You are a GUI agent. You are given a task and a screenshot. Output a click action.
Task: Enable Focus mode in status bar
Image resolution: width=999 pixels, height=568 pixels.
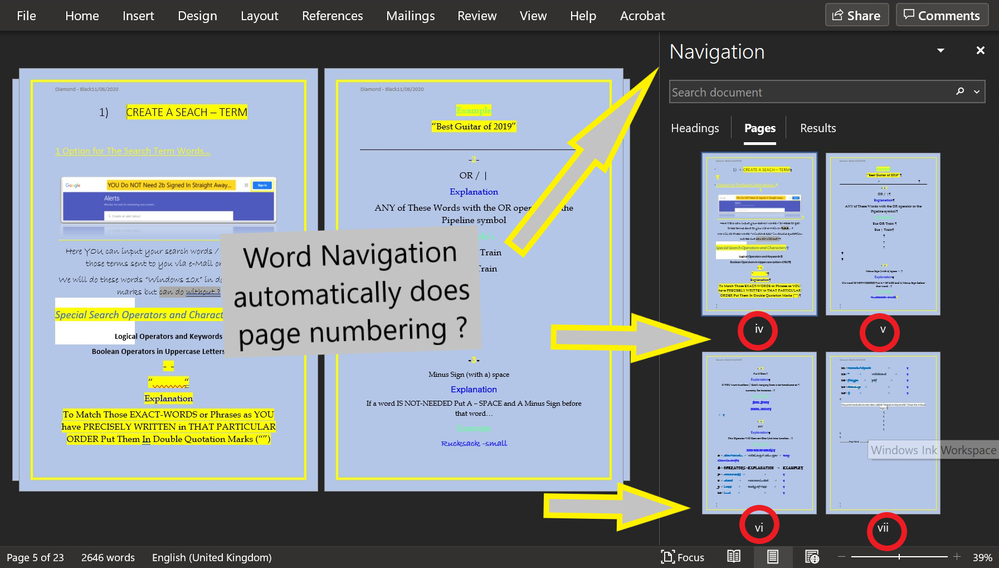tap(682, 557)
